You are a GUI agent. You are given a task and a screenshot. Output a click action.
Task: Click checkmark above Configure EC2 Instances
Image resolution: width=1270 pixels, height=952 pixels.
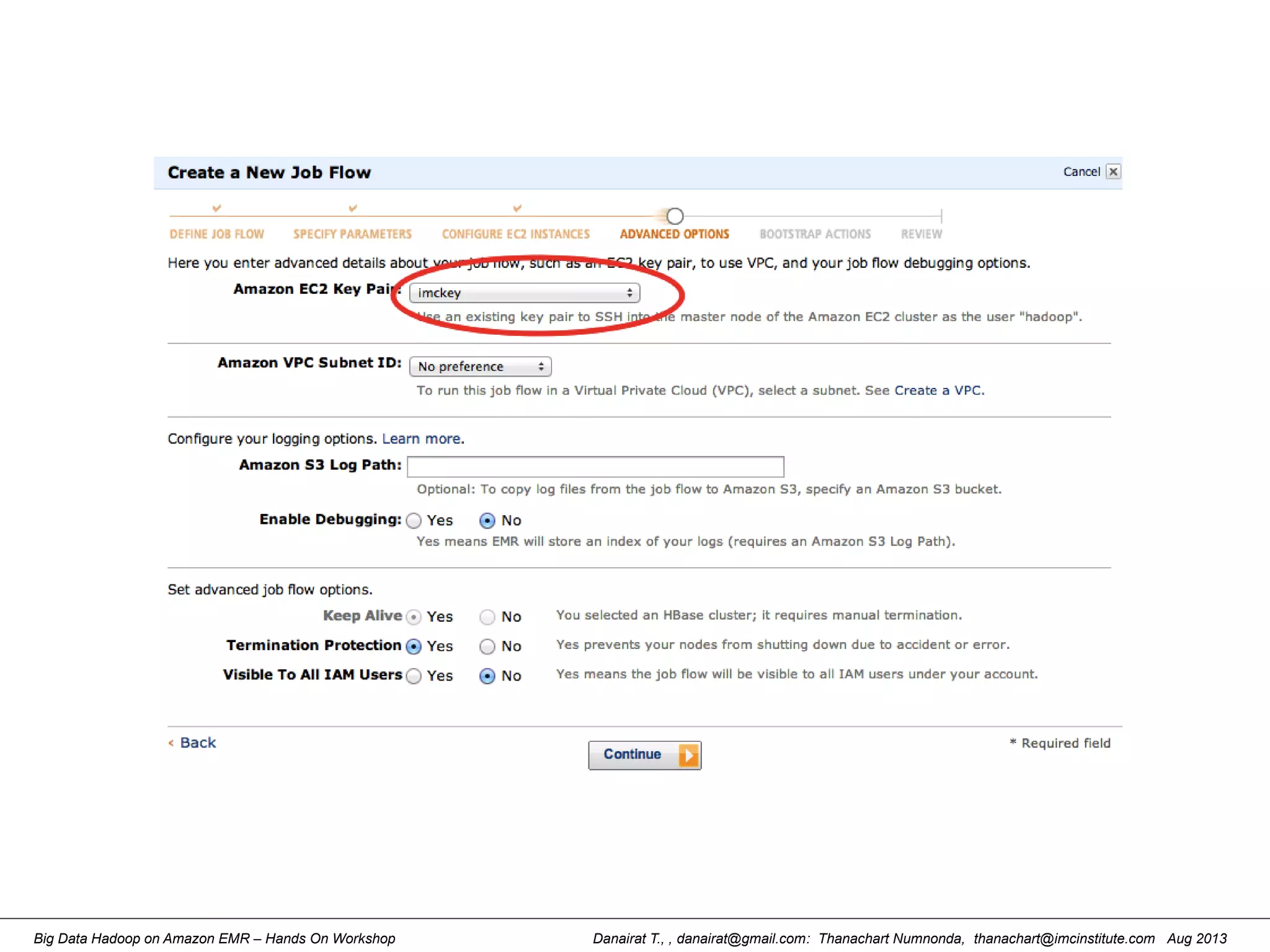(517, 208)
